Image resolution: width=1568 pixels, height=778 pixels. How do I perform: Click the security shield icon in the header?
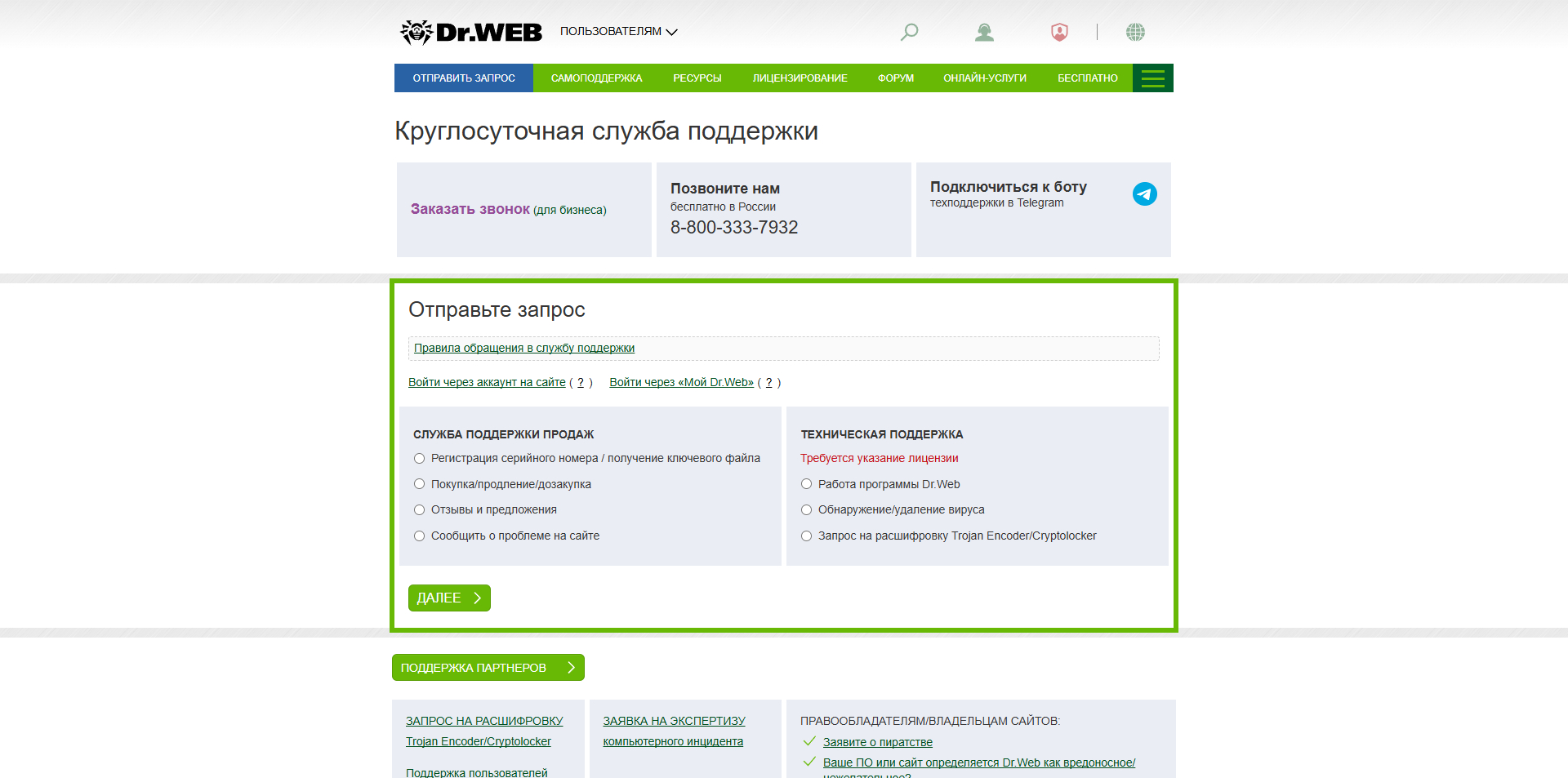pos(1058,32)
